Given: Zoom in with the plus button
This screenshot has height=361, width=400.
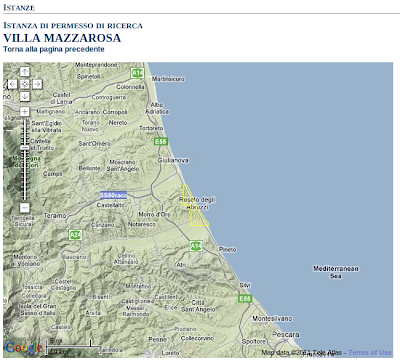Looking at the screenshot, I should pos(25,111).
